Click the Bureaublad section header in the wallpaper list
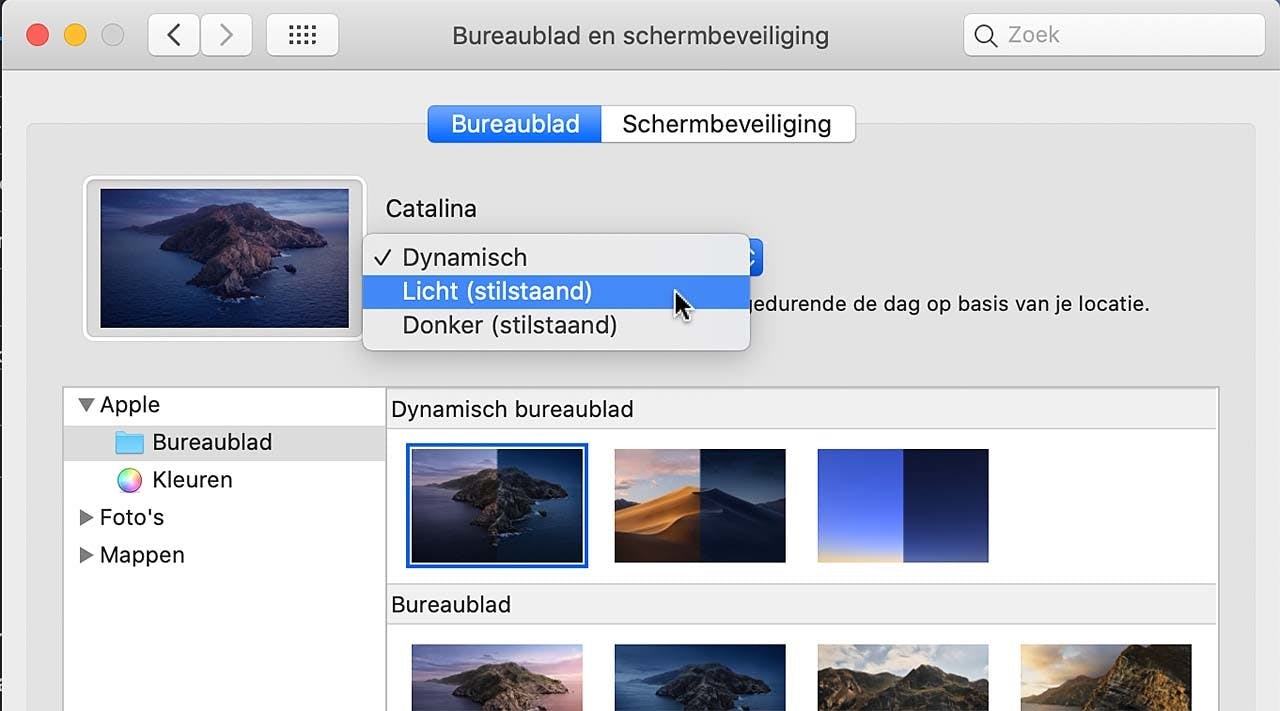This screenshot has height=711, width=1280. tap(451, 605)
